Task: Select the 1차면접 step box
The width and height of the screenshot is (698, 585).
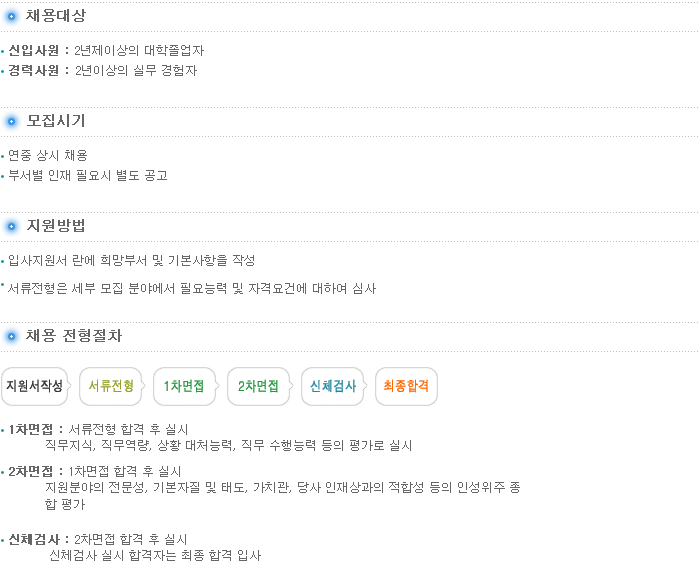Action: coord(185,386)
